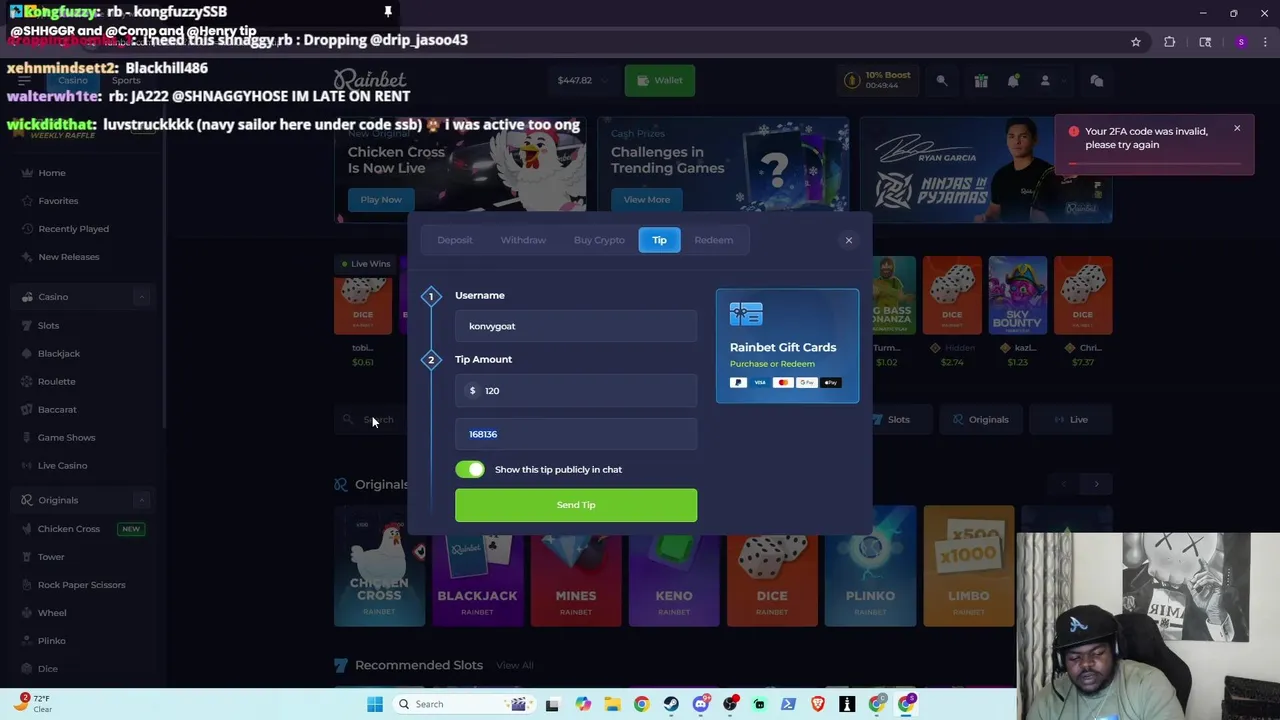This screenshot has height=720, width=1280.
Task: Close the wallet tip dialog
Action: pyautogui.click(x=849, y=240)
